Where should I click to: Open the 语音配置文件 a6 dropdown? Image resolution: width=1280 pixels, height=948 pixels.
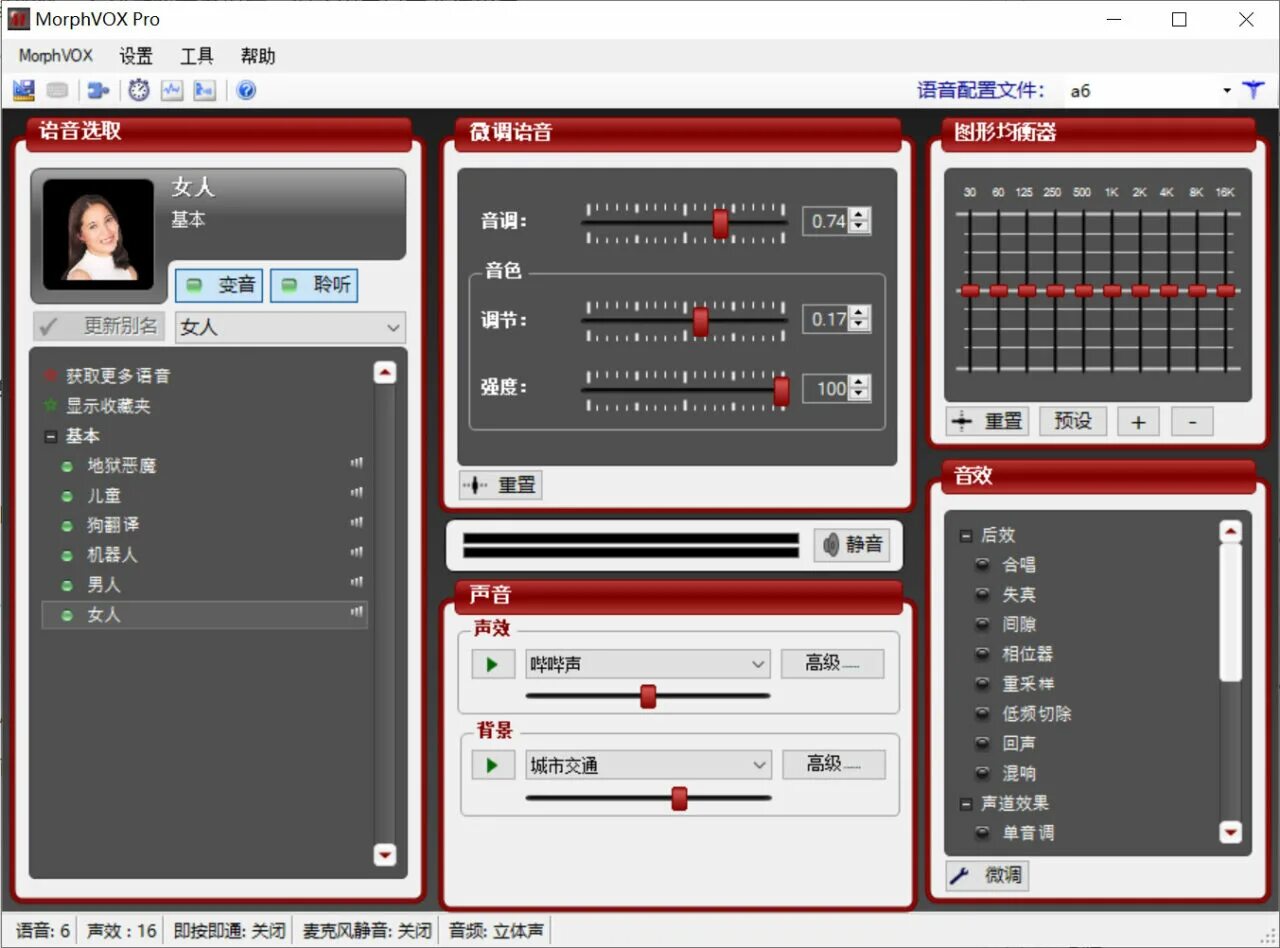pos(1227,91)
